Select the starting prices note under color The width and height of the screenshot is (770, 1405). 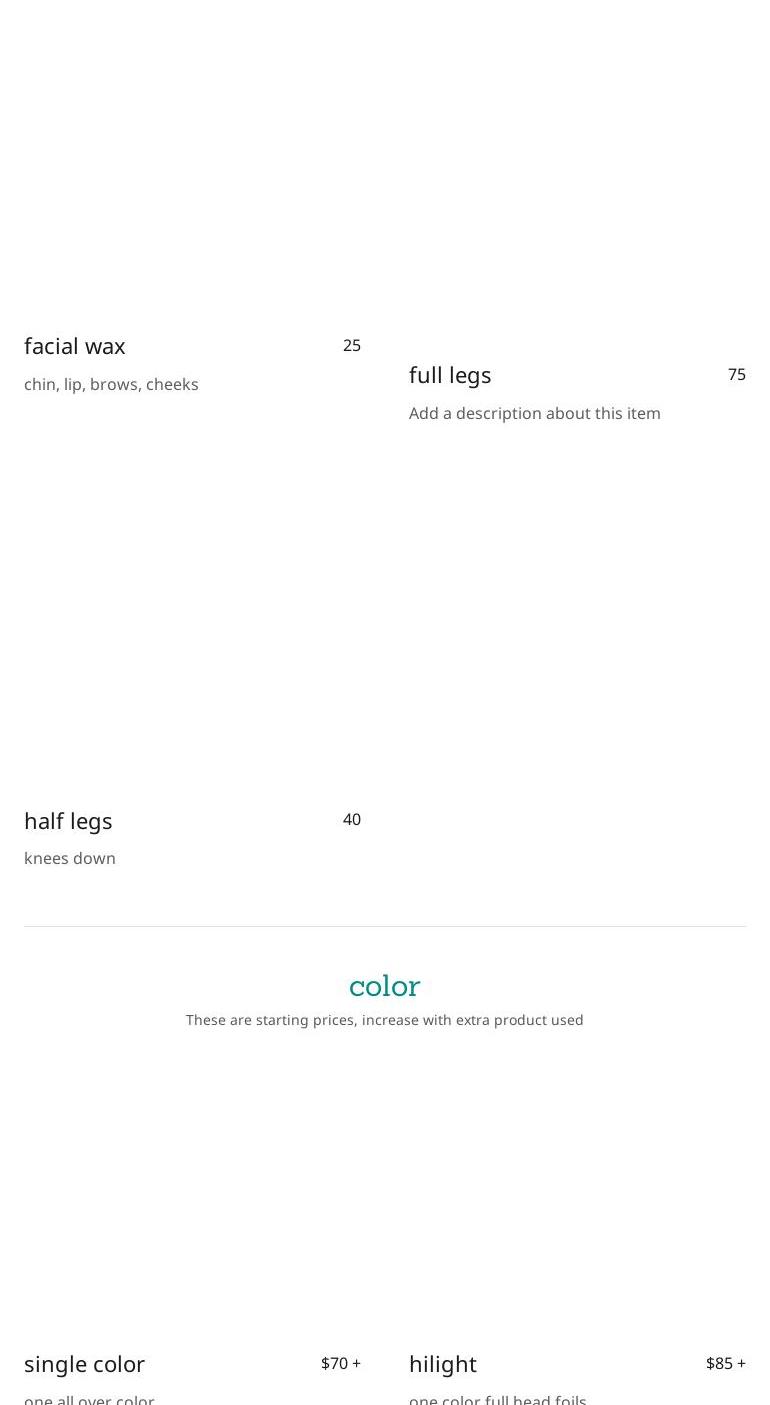click(385, 1020)
